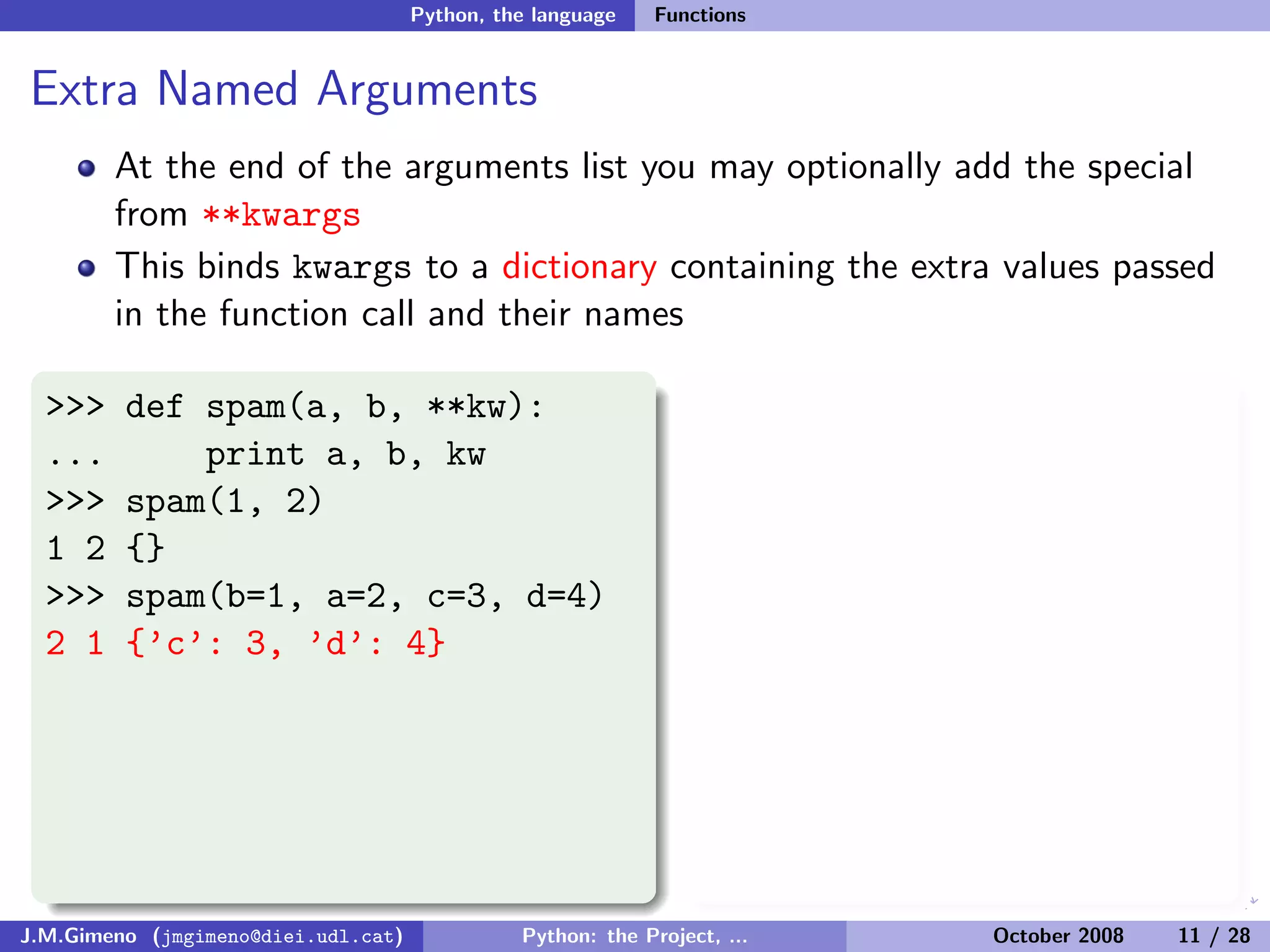Click the date 'October 2008' in footer
Image resolution: width=1270 pixels, height=952 pixels.
[1058, 936]
